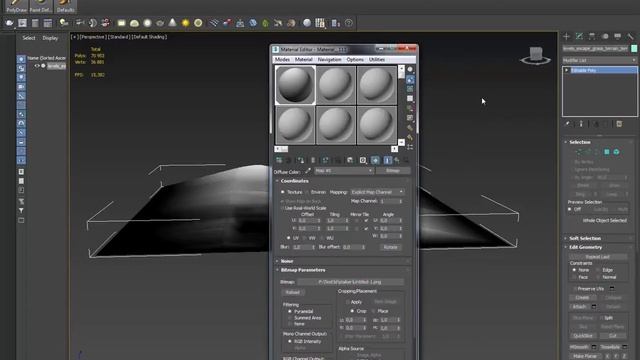Open the Hierarchy tab in command panel

point(592,37)
